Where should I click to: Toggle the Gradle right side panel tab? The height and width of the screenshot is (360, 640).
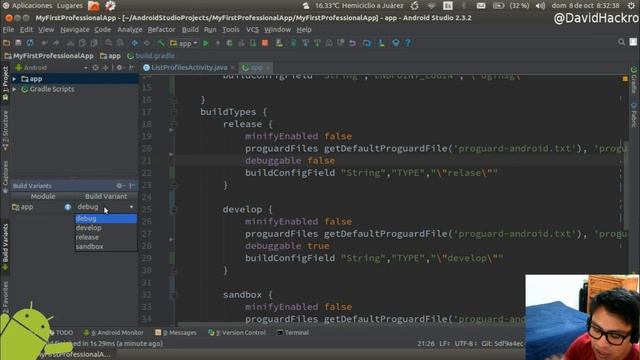click(634, 80)
